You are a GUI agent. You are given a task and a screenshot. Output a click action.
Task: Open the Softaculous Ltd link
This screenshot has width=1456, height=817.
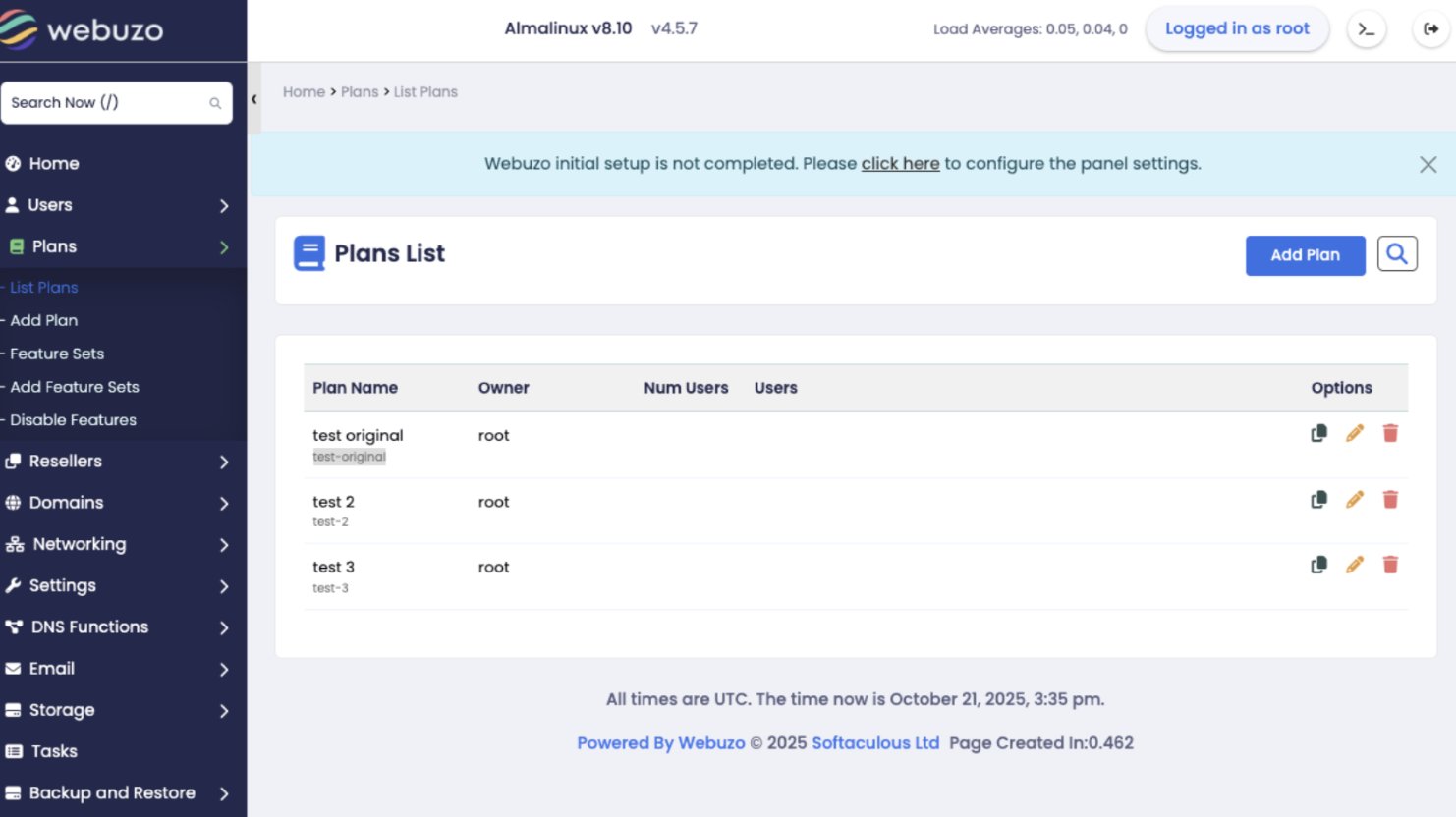coord(875,743)
